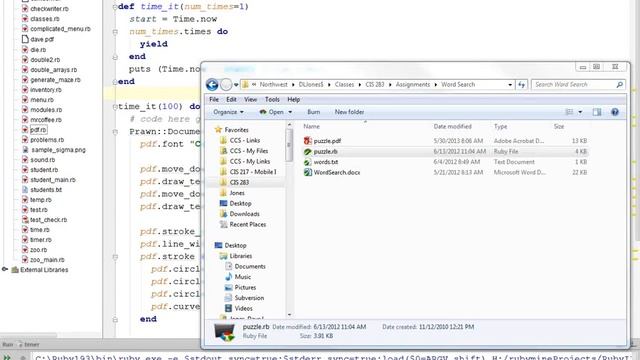
Task: Sort files by Name column header
Action: (x=311, y=127)
